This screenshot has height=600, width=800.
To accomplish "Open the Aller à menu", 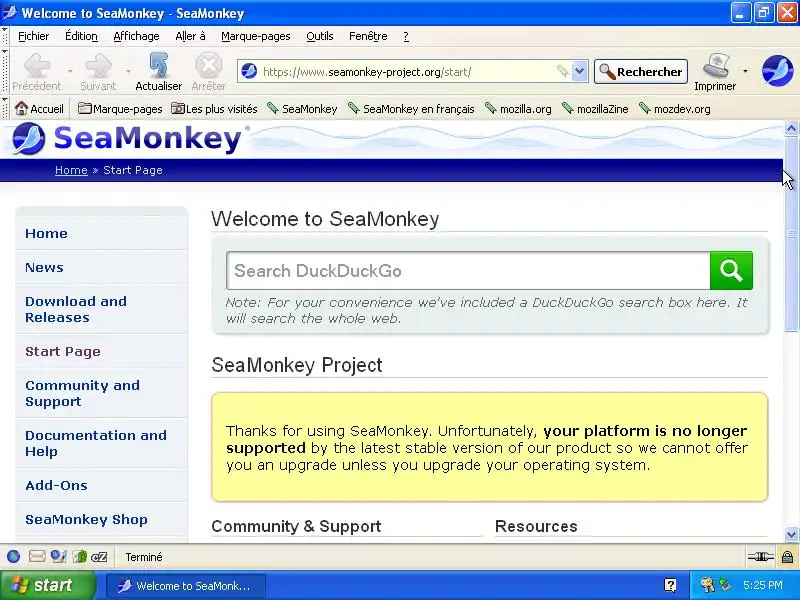I will pyautogui.click(x=190, y=36).
